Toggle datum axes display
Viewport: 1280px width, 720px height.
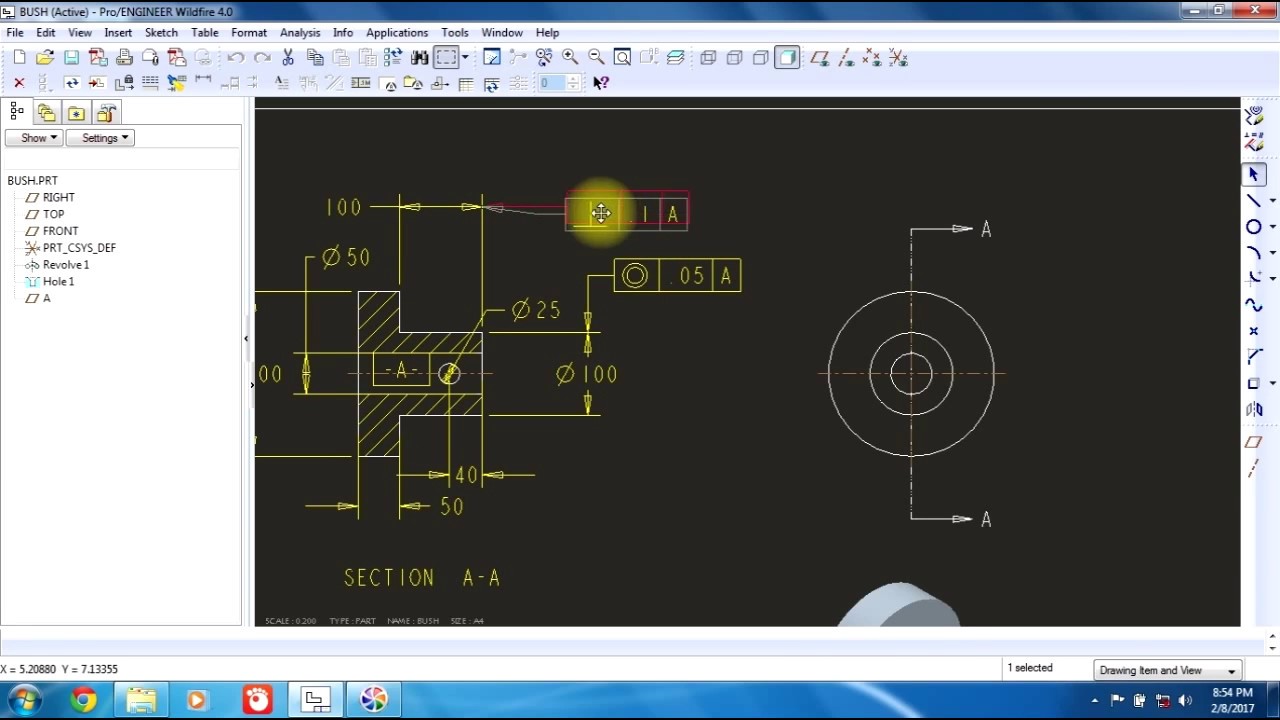click(x=846, y=58)
